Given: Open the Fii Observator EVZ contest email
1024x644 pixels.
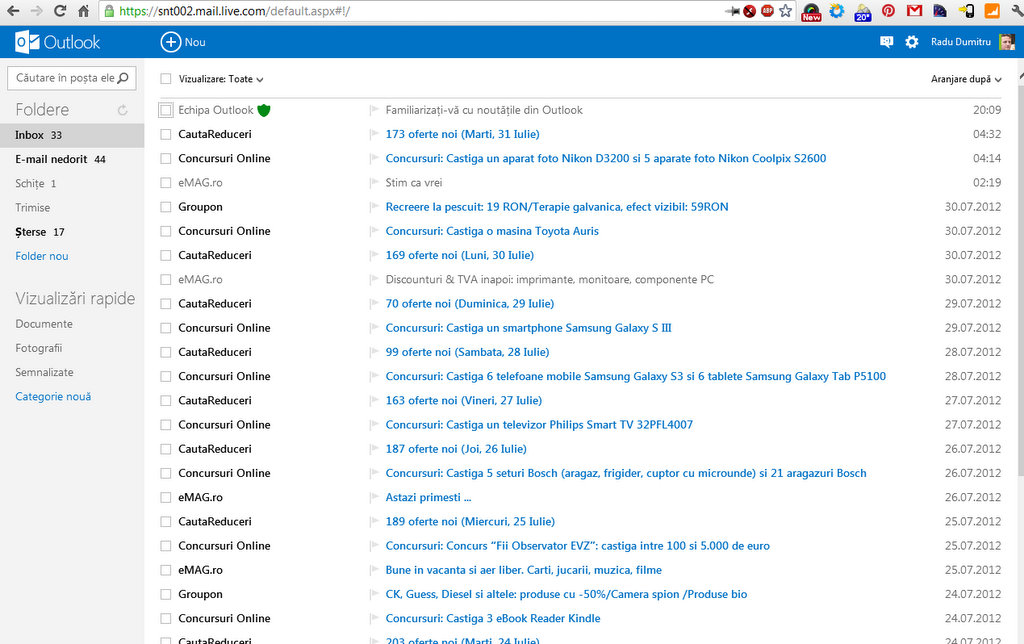Looking at the screenshot, I should pyautogui.click(x=577, y=545).
